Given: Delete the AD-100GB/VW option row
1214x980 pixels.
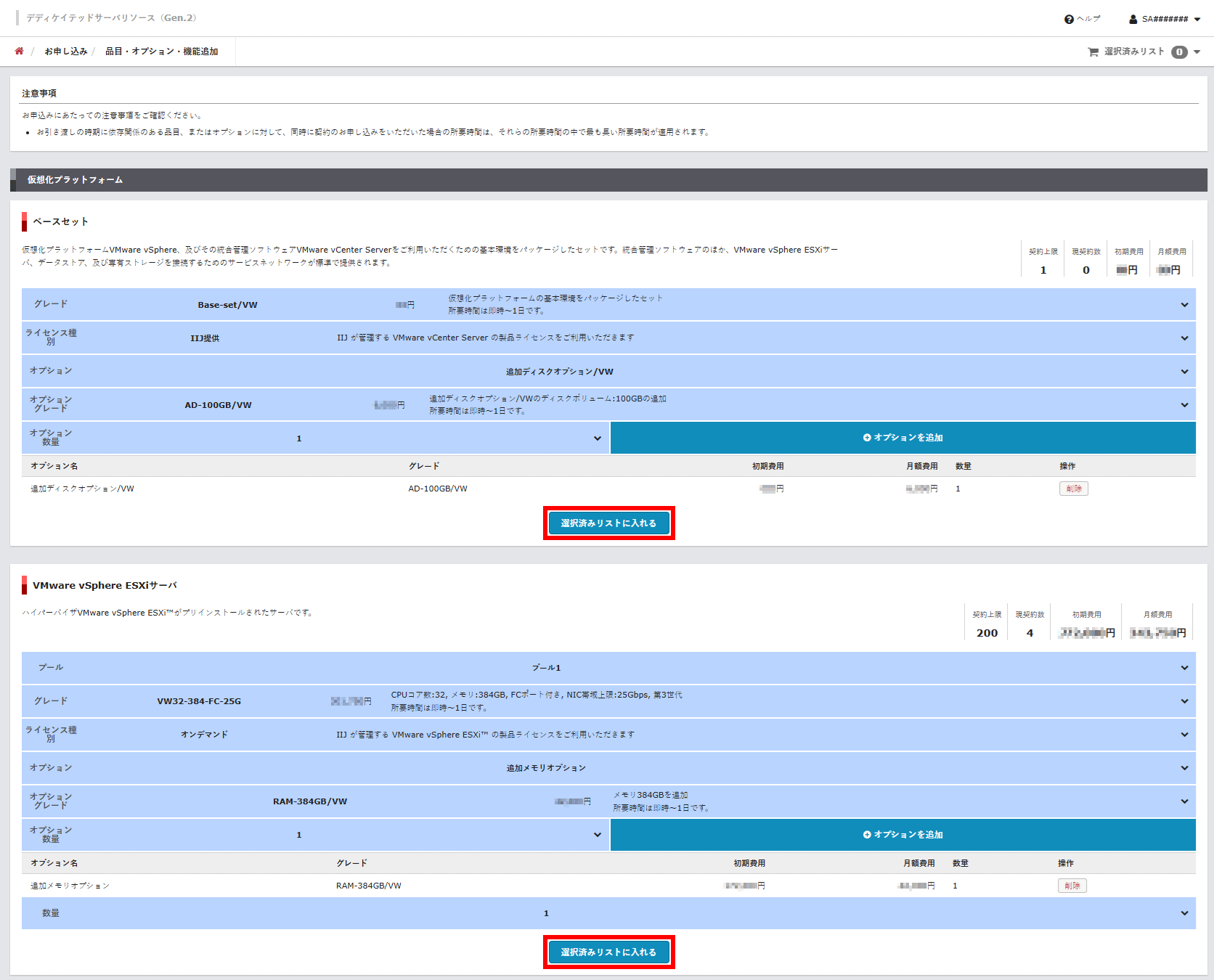Looking at the screenshot, I should pyautogui.click(x=1073, y=489).
